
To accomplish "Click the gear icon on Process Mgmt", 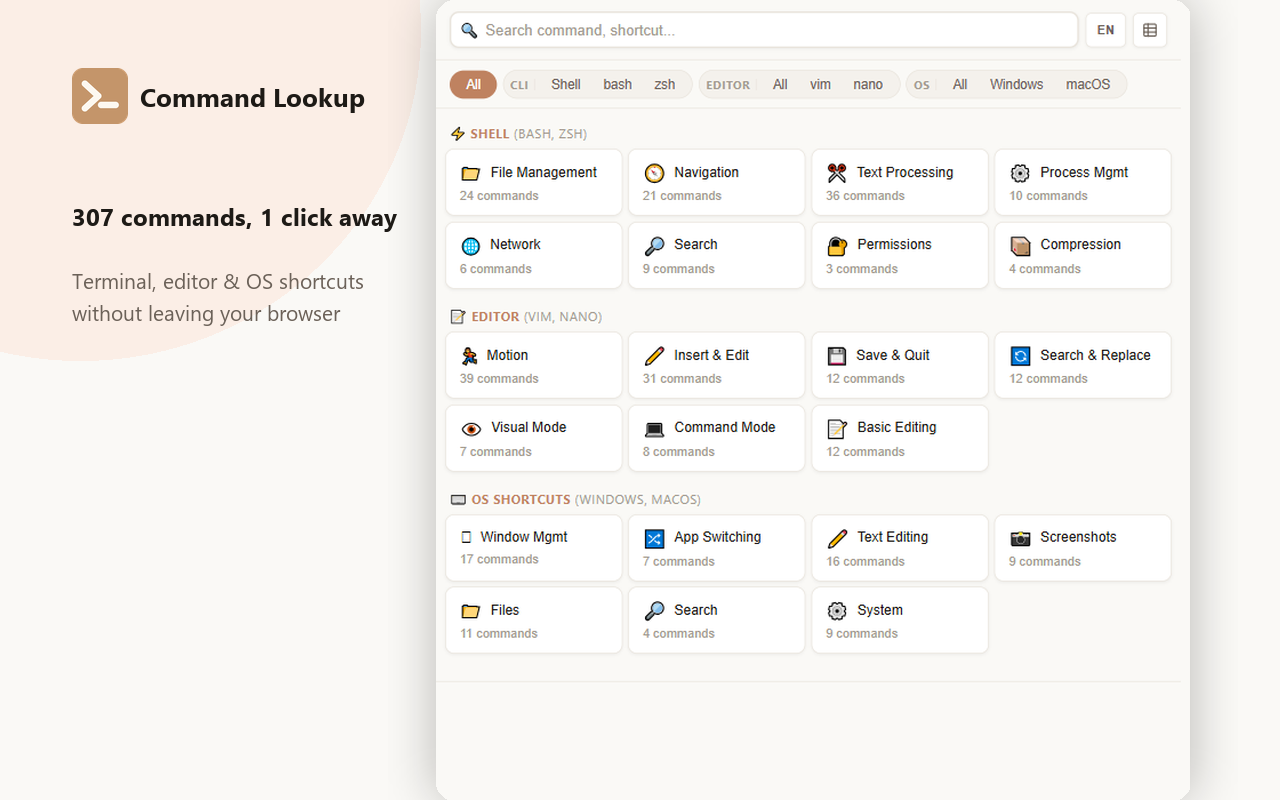I will 1020,173.
